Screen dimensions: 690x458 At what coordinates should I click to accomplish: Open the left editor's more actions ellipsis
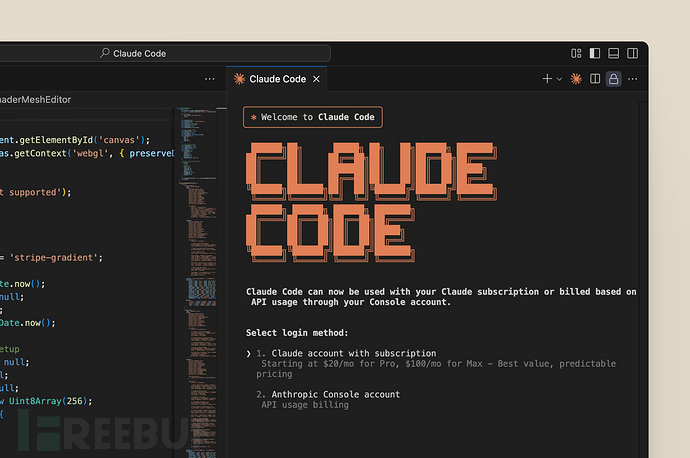[210, 79]
